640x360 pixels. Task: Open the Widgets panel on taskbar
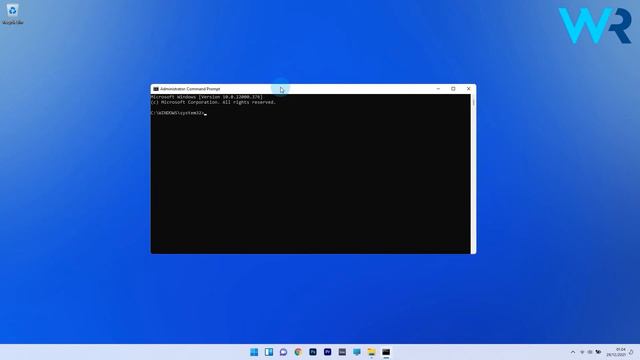pos(269,352)
